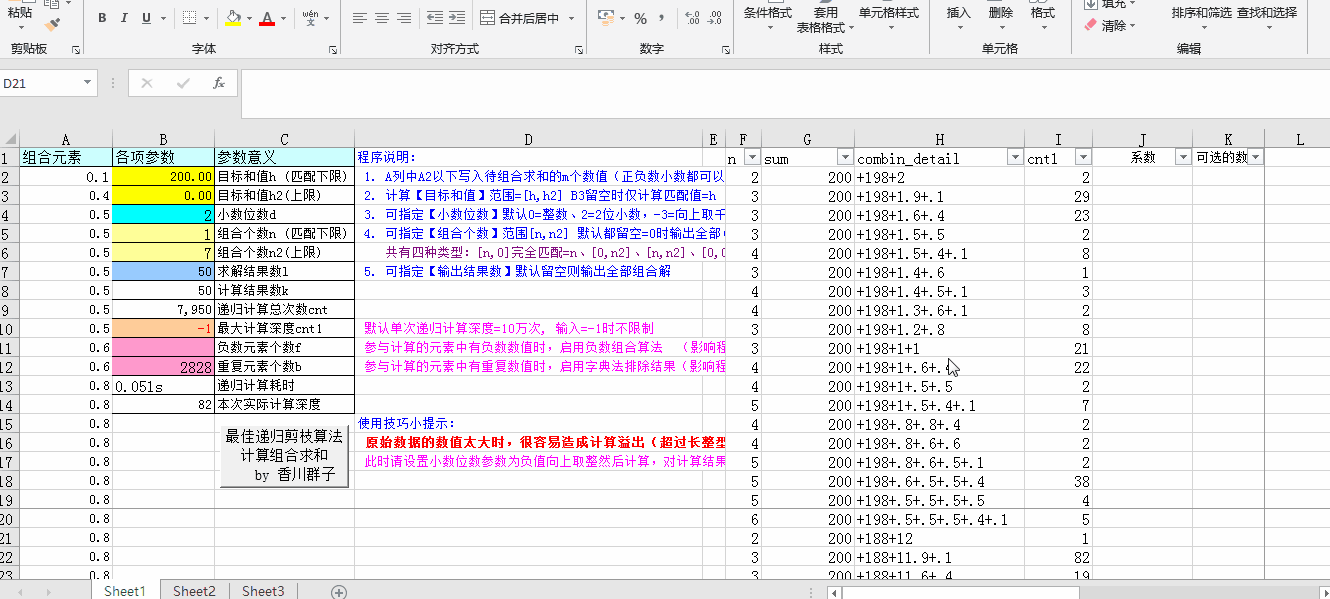Screen dimensions: 1330x599
Task: Align text right in the alignment group
Action: point(403,18)
